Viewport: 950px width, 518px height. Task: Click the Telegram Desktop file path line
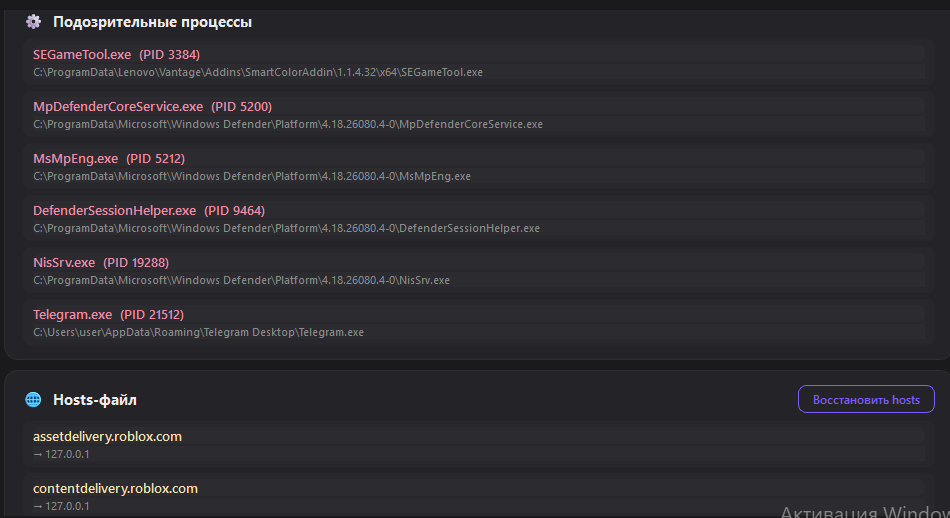point(199,333)
